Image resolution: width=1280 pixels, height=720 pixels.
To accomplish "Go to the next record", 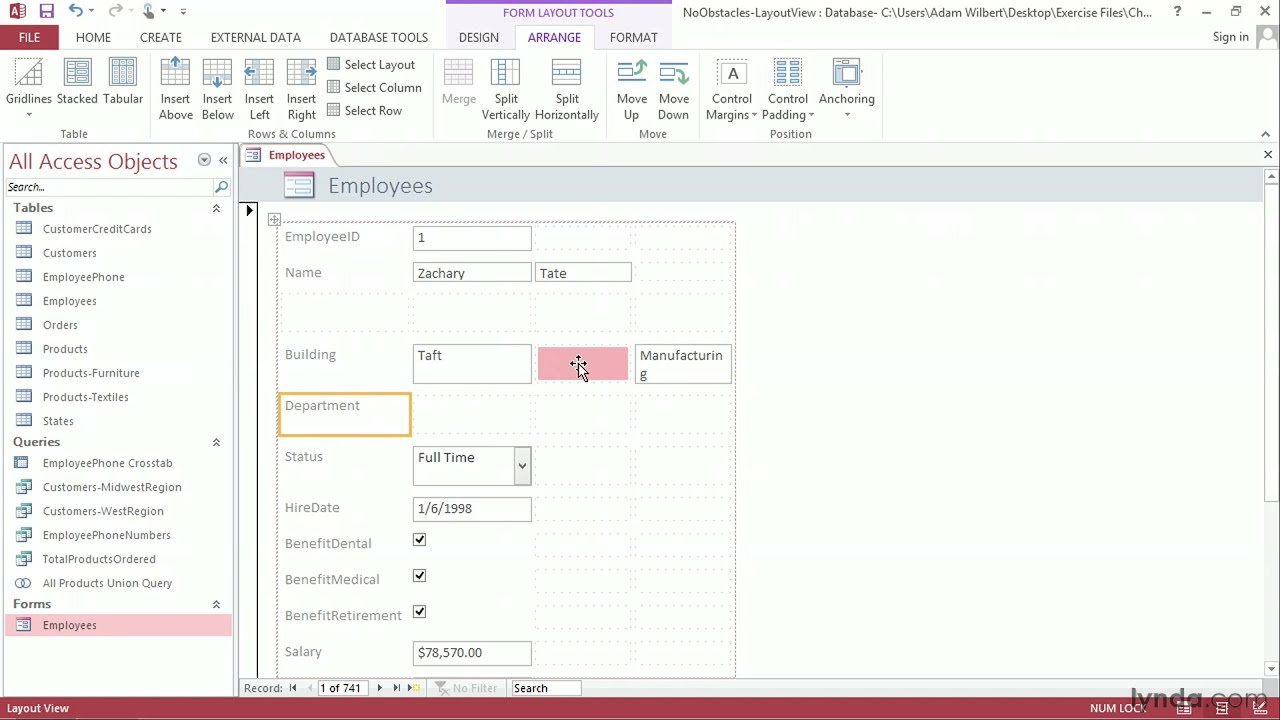I will tap(379, 688).
